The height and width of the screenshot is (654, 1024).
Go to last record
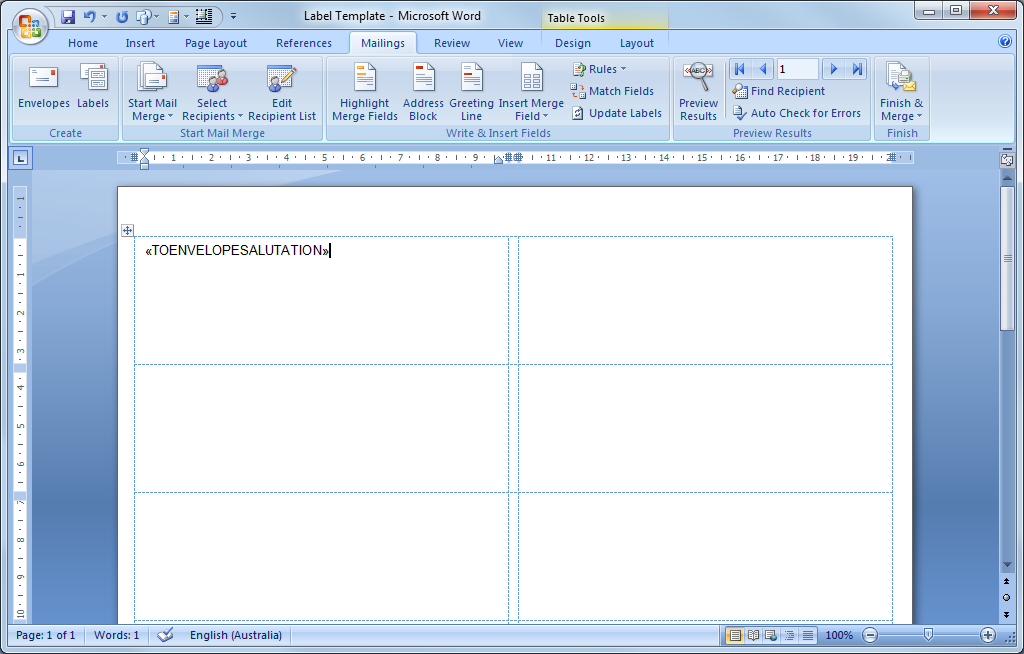click(857, 69)
